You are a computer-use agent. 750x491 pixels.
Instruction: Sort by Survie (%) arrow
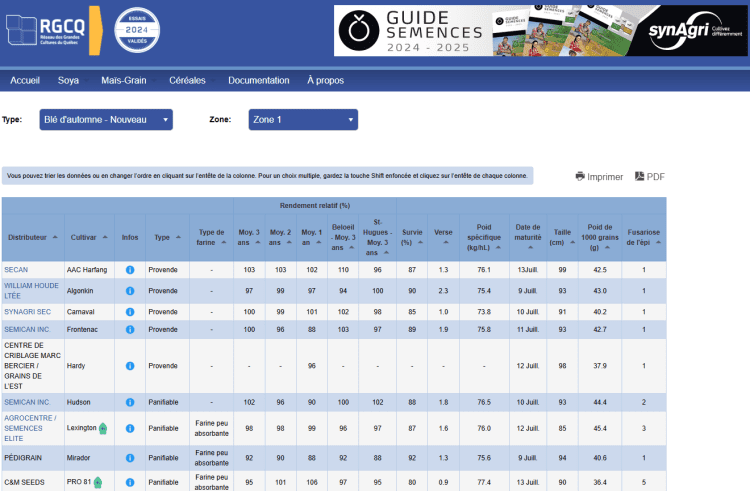(x=420, y=242)
